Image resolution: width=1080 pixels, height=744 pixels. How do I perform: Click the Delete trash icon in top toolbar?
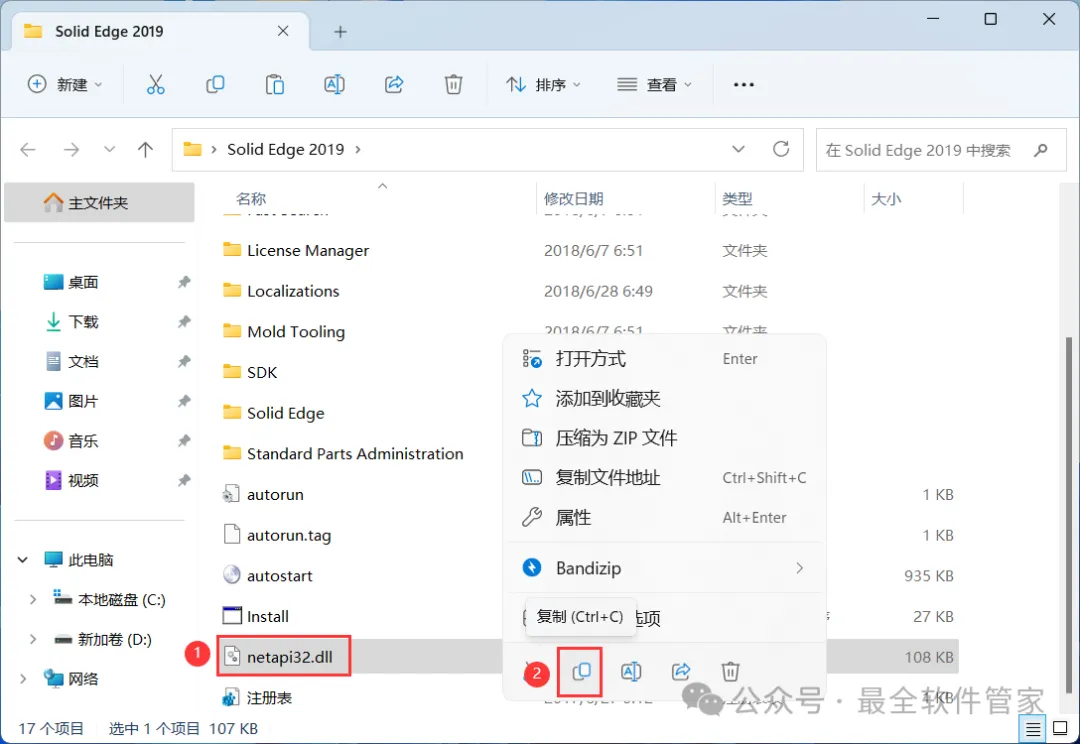tap(453, 85)
